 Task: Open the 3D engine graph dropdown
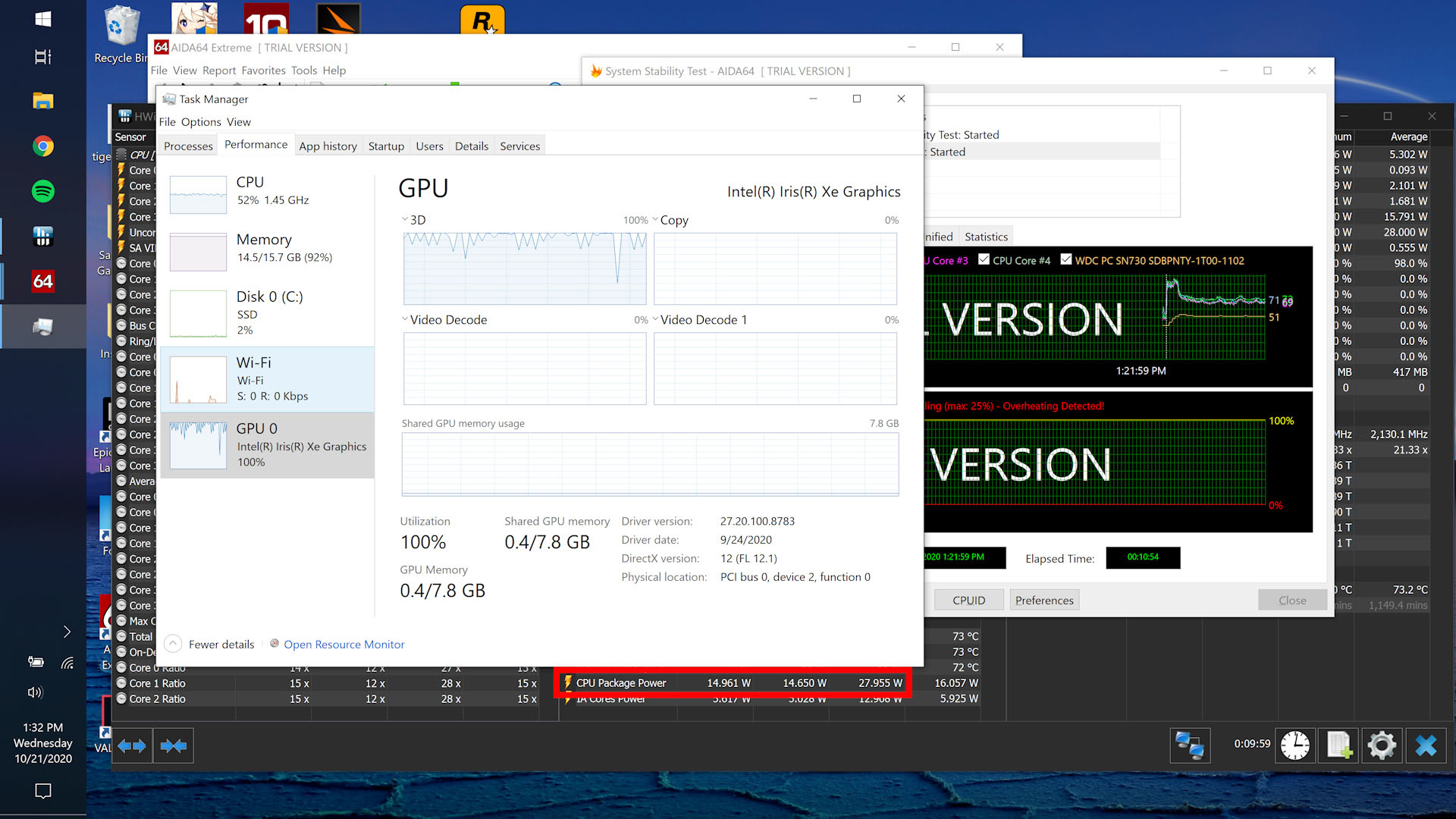[405, 220]
